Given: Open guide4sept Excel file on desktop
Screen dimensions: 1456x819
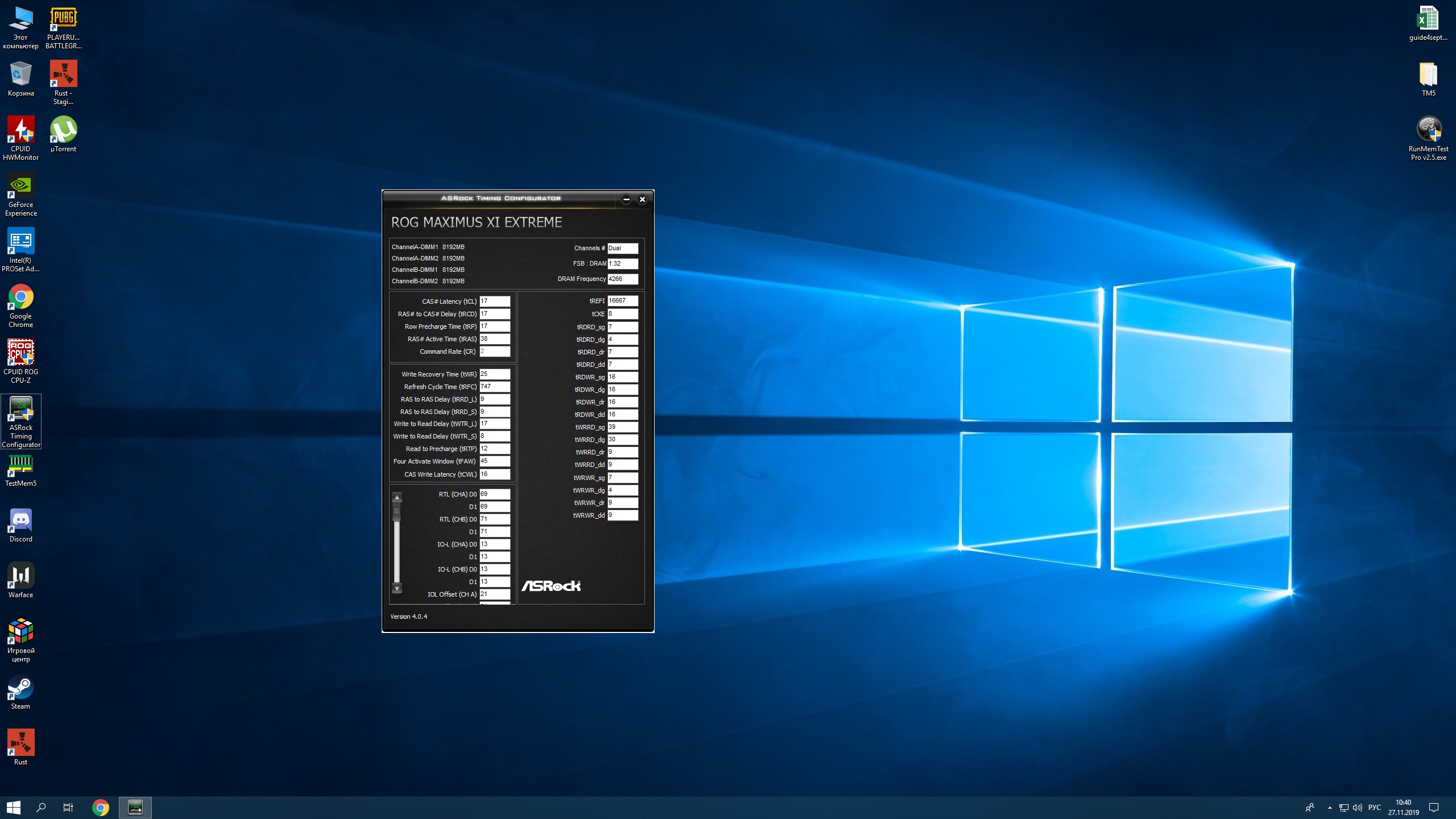Looking at the screenshot, I should 1428,23.
